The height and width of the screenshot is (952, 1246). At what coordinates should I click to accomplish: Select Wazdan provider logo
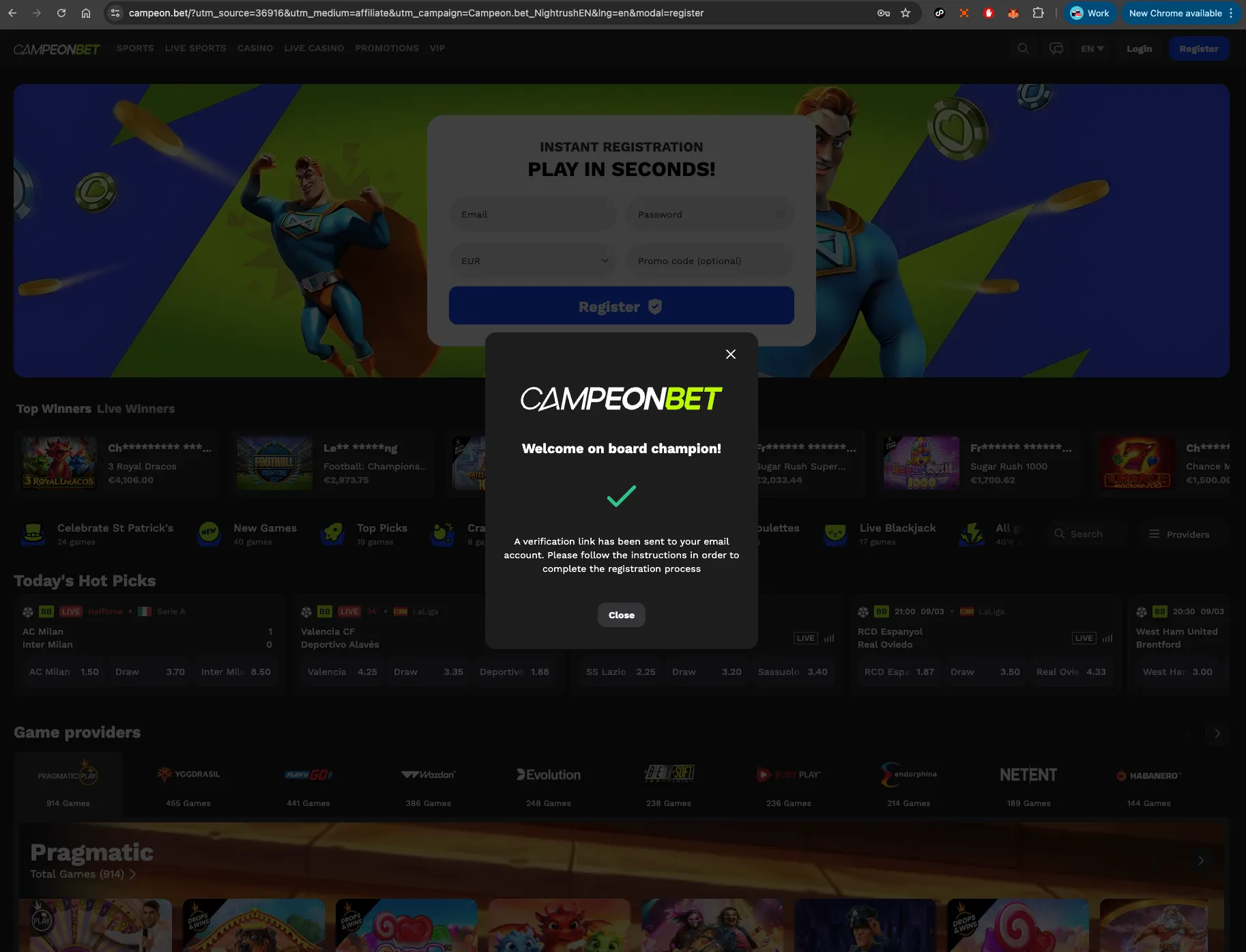pos(429,775)
